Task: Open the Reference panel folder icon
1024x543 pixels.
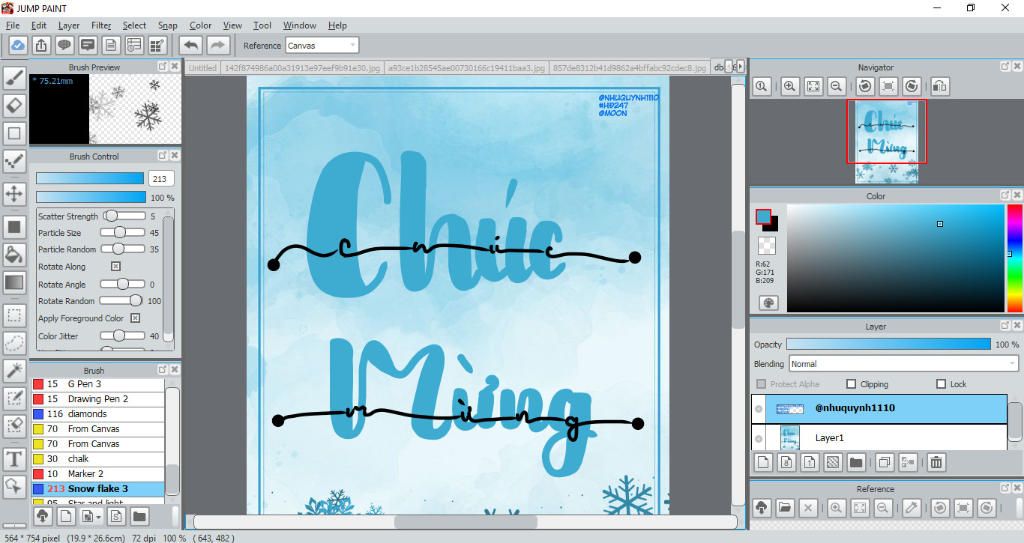Action: coord(784,507)
